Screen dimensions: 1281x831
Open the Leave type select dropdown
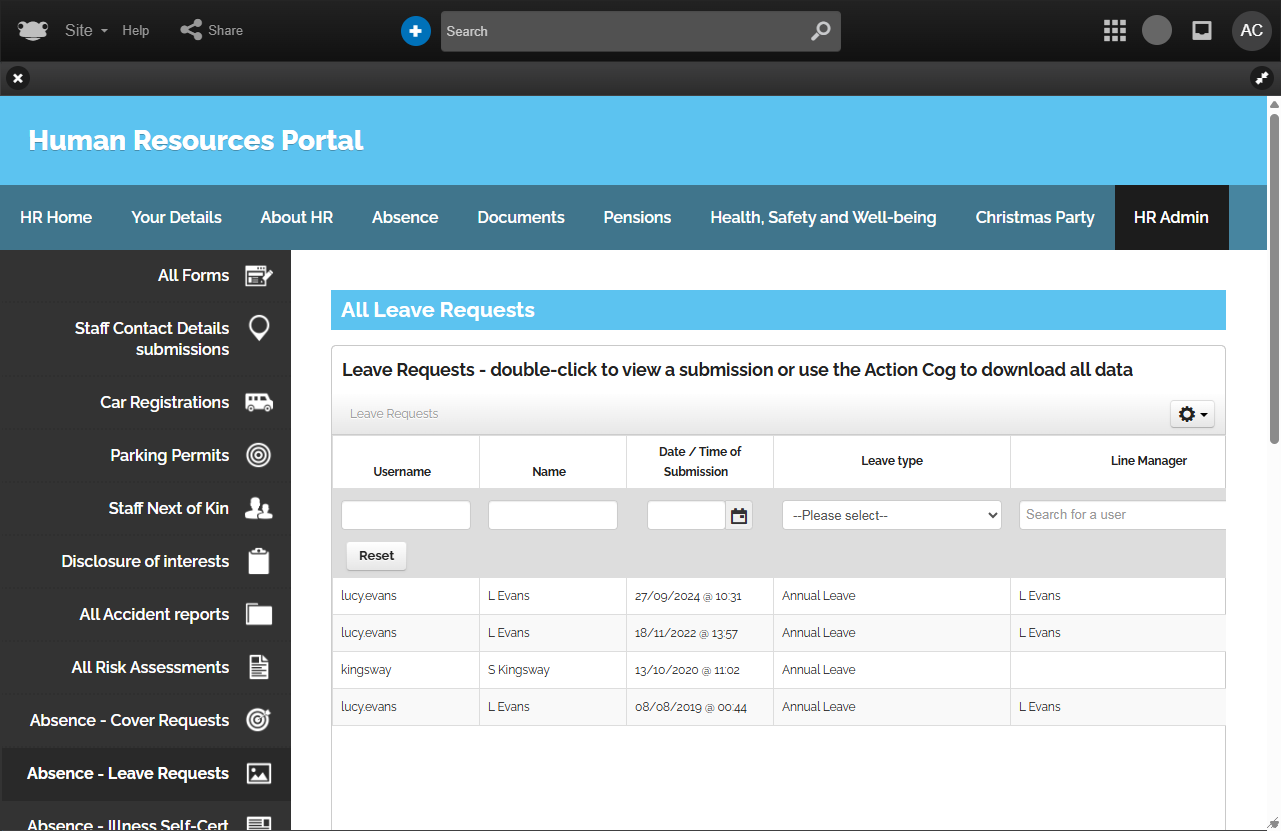[891, 516]
